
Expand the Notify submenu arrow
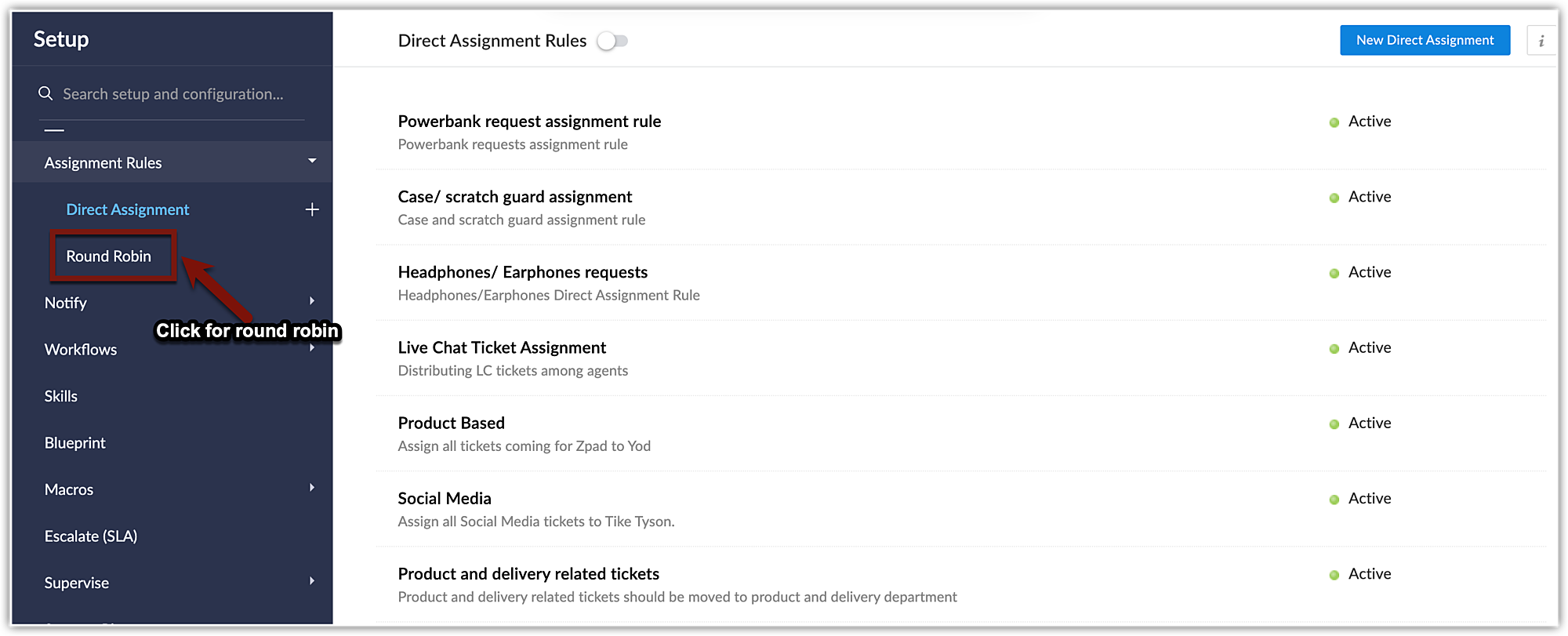coord(312,301)
